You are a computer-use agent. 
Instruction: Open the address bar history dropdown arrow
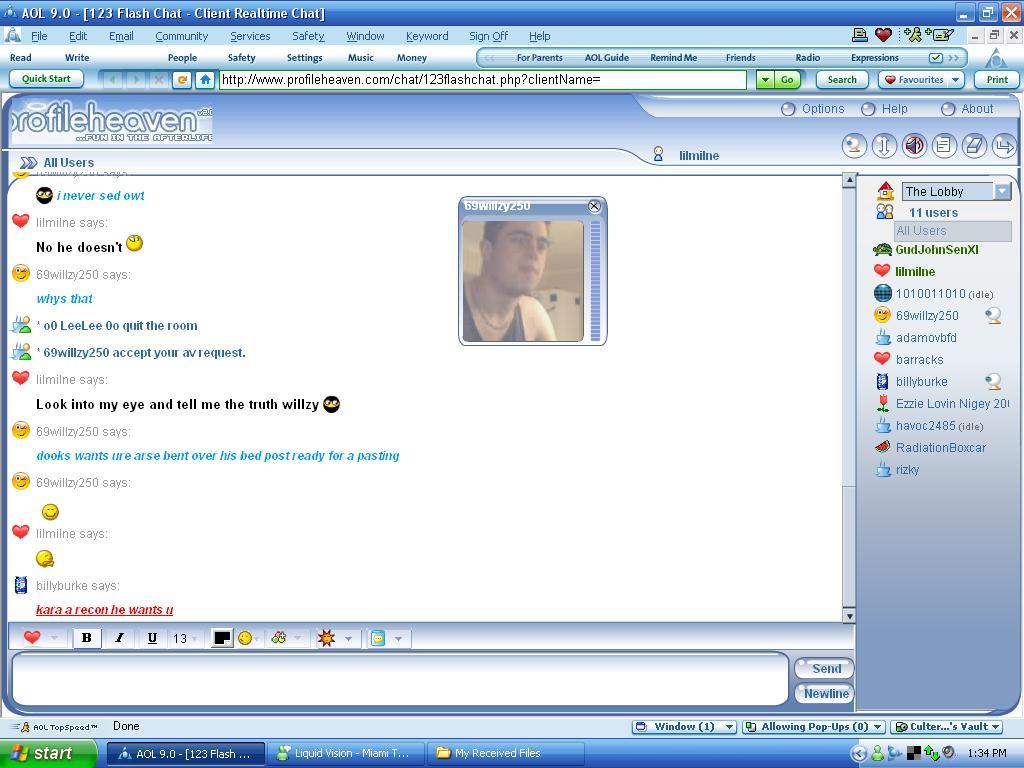point(765,80)
